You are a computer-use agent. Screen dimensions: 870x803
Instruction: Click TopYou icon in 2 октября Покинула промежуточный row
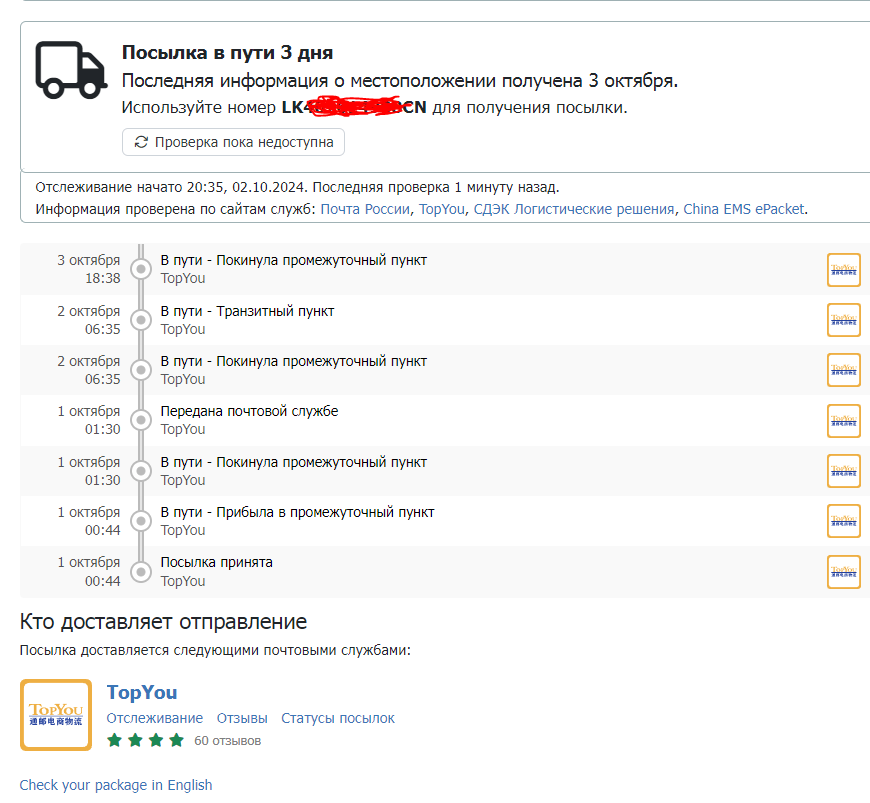[x=843, y=370]
